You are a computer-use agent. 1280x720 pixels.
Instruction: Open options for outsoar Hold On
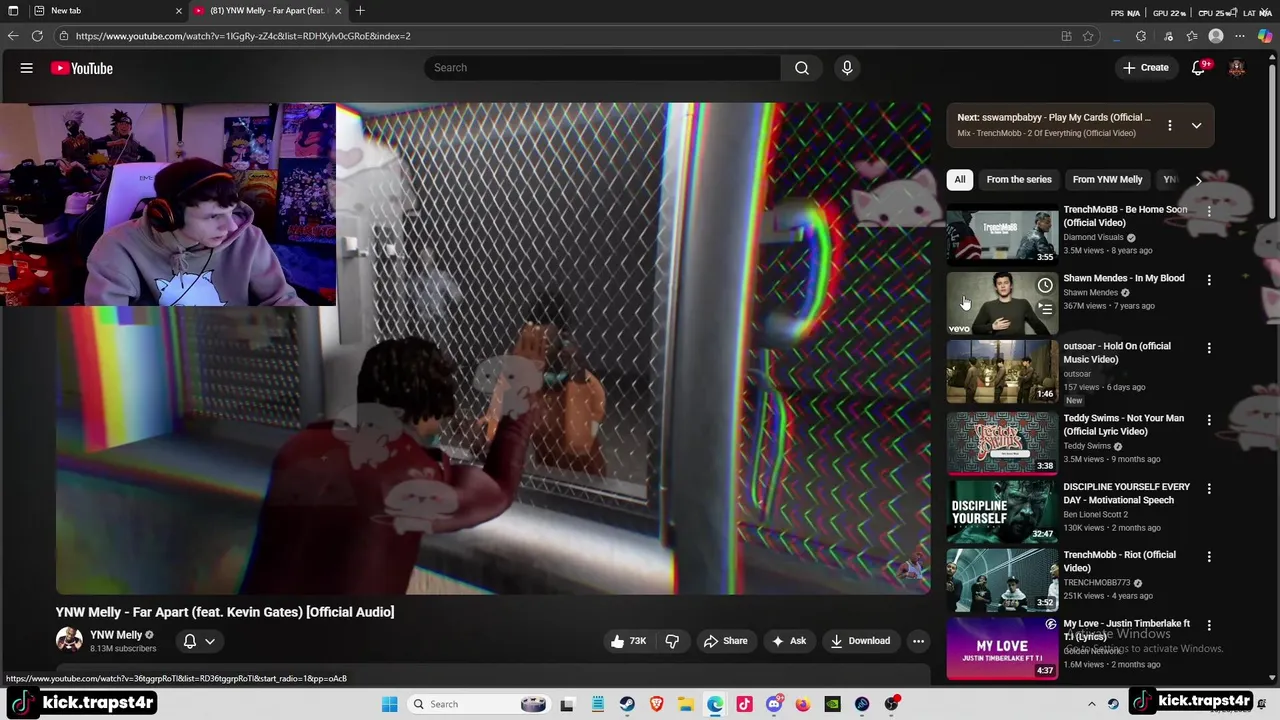(1209, 348)
